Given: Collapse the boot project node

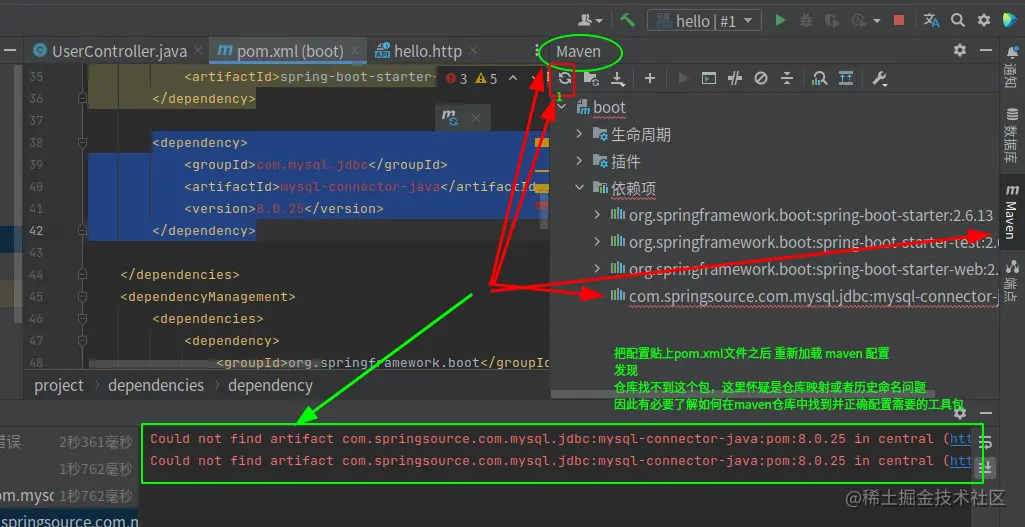Looking at the screenshot, I should pyautogui.click(x=563, y=107).
